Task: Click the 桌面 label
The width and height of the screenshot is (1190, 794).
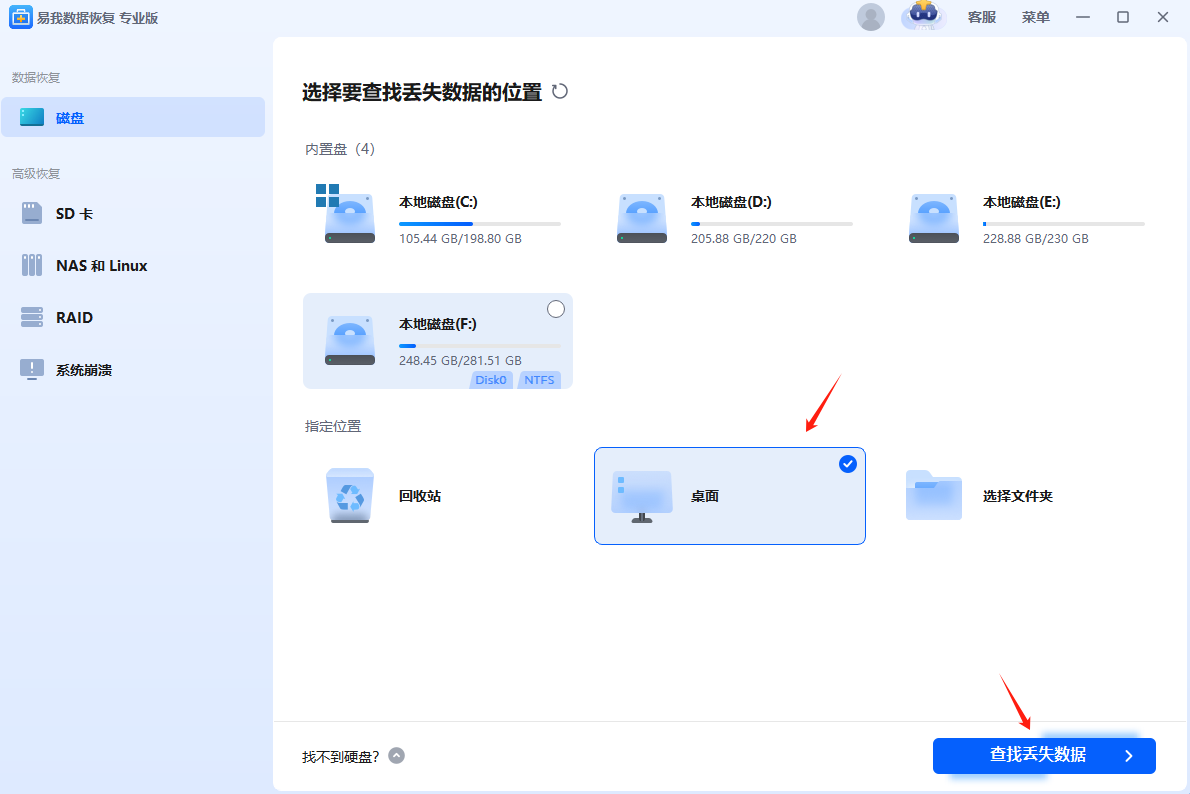Action: pos(704,496)
